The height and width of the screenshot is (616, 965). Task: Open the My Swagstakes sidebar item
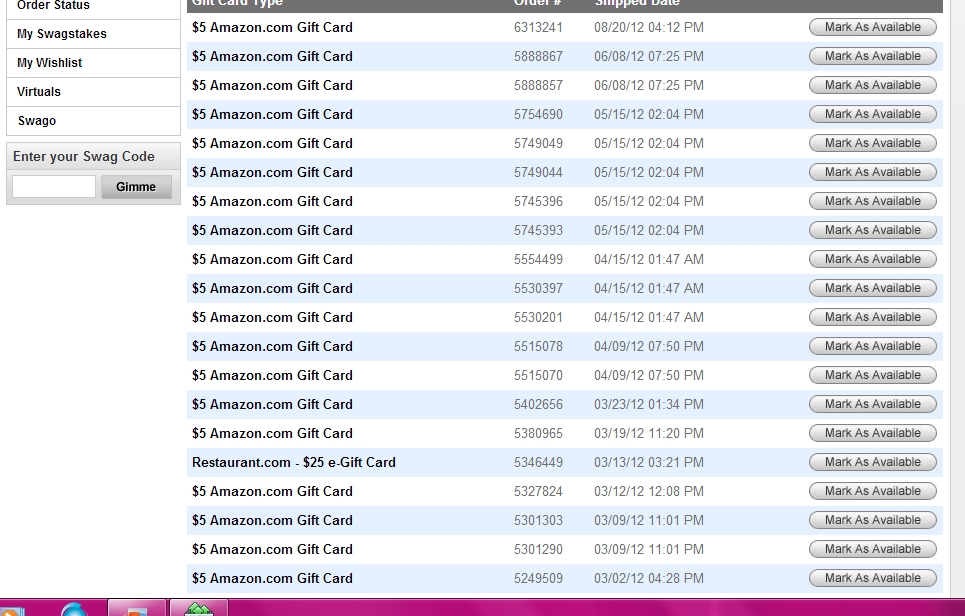[62, 34]
